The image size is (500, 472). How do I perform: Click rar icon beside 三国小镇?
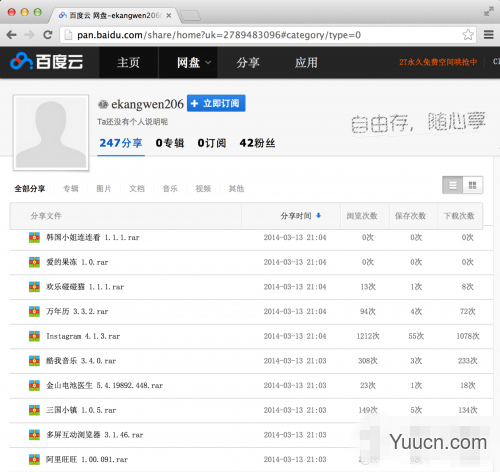(x=34, y=410)
